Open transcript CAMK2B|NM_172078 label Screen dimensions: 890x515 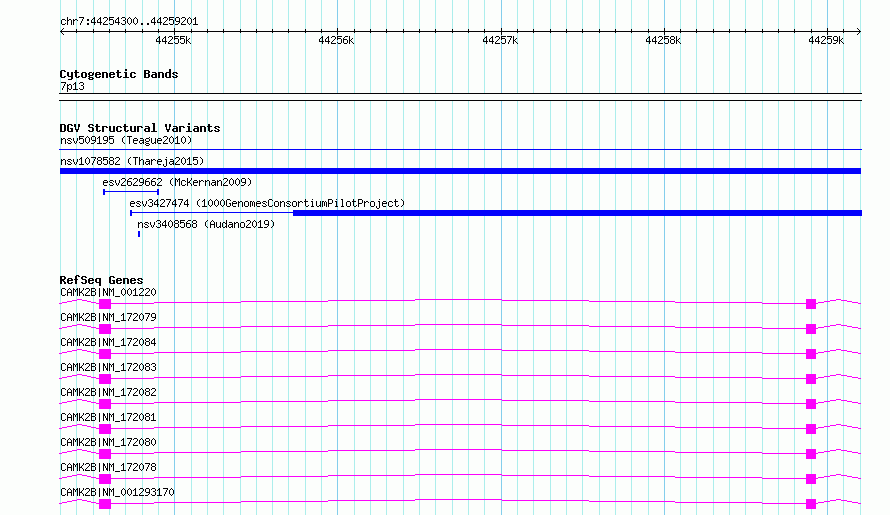tap(108, 467)
